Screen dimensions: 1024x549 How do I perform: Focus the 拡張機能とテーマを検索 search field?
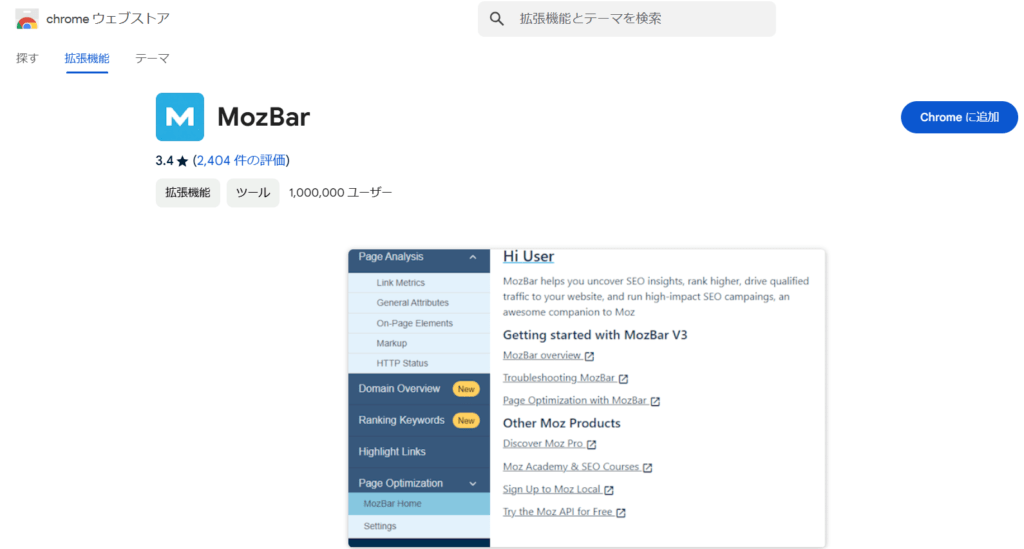click(640, 19)
